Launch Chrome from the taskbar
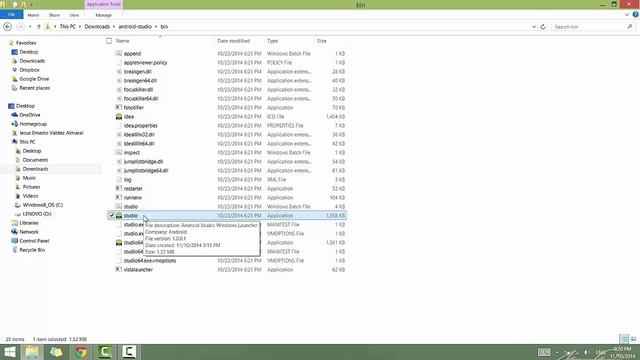This screenshot has height=360, width=640. (x=81, y=352)
